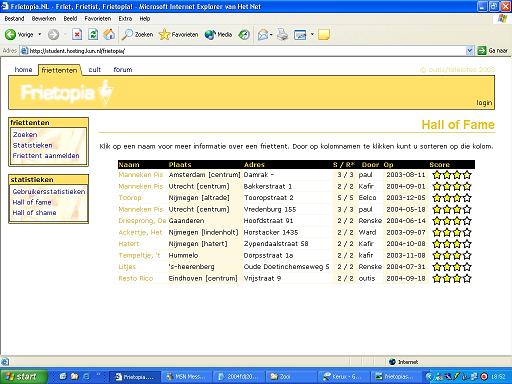Go to the Home page icon
This screenshot has width=512, height=384.
click(109, 34)
